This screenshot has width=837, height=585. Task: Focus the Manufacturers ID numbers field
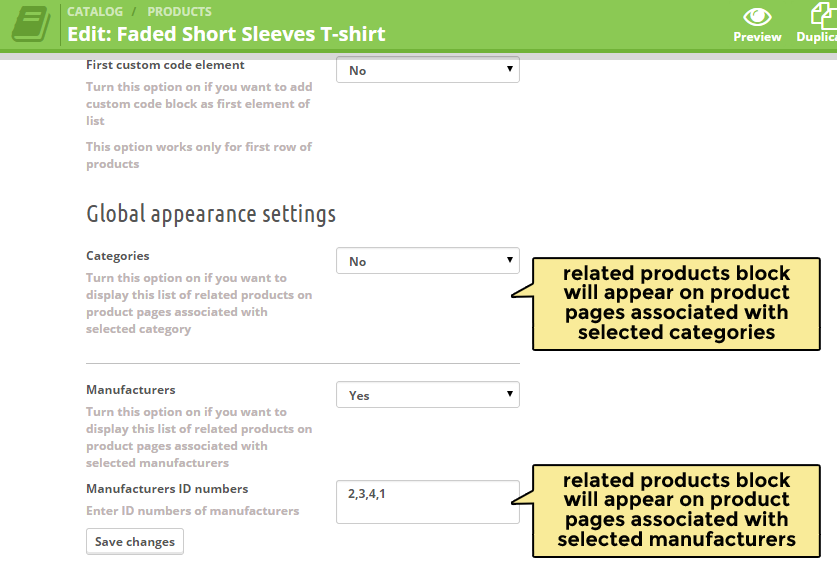pyautogui.click(x=427, y=501)
